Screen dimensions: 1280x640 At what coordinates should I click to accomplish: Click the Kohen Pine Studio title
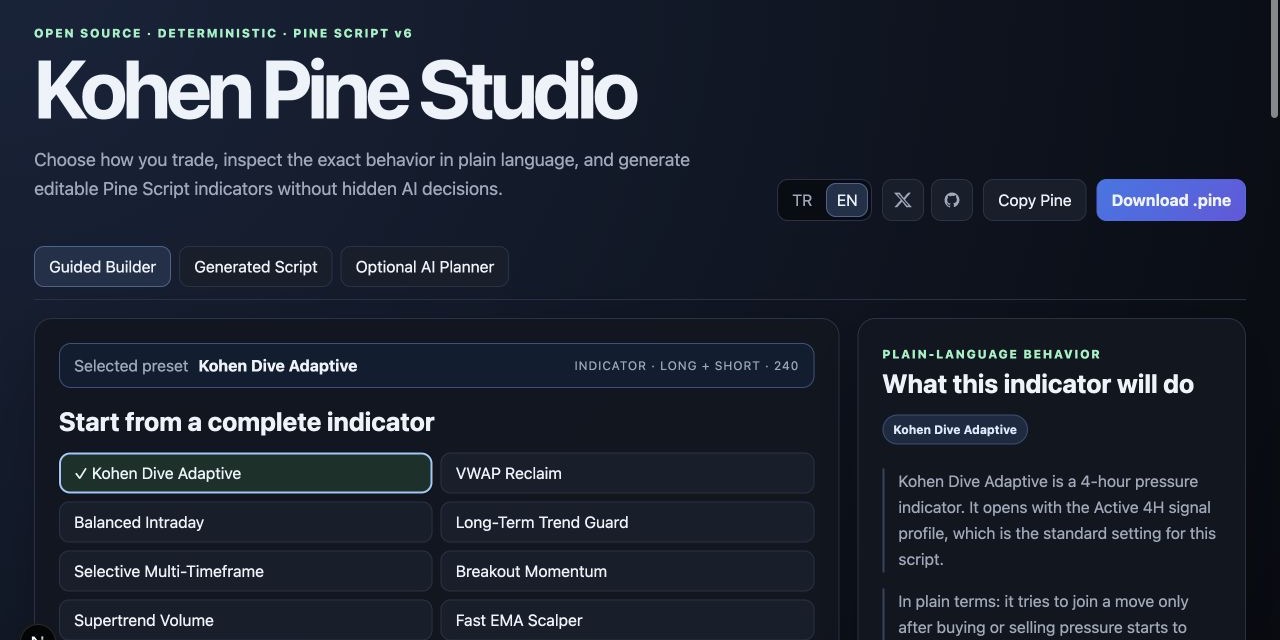tap(336, 91)
